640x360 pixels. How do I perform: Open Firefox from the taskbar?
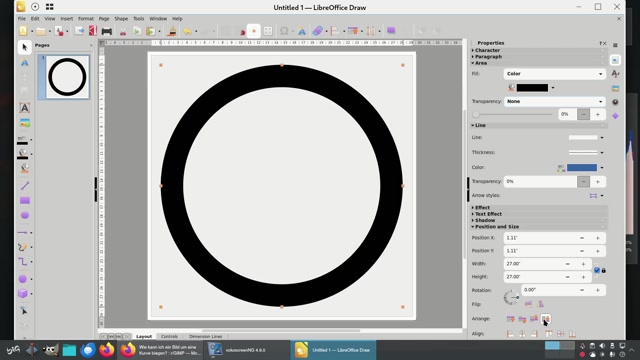tap(107, 350)
